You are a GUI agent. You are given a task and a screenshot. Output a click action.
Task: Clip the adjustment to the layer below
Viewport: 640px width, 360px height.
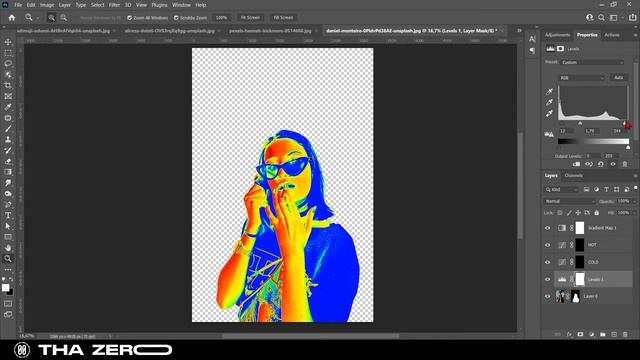click(x=576, y=164)
